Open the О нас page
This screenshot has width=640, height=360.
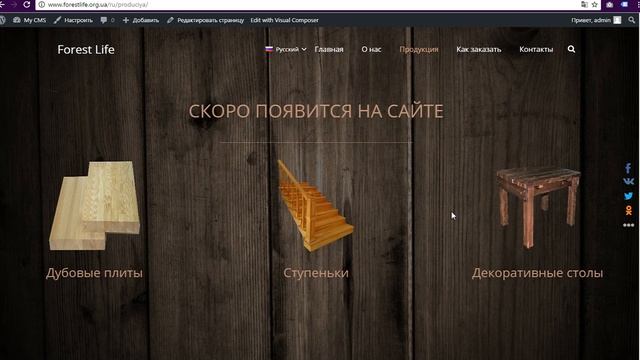coord(371,49)
